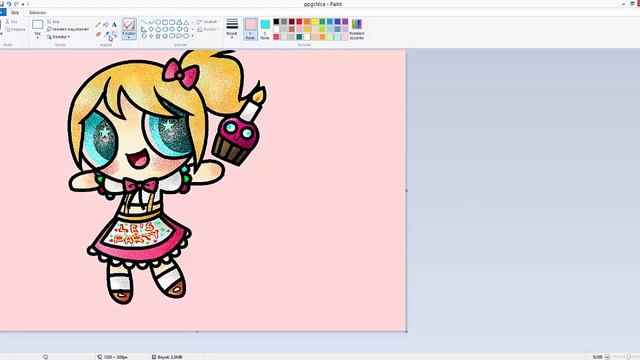Pick the dark green custom color swatch

[299, 37]
